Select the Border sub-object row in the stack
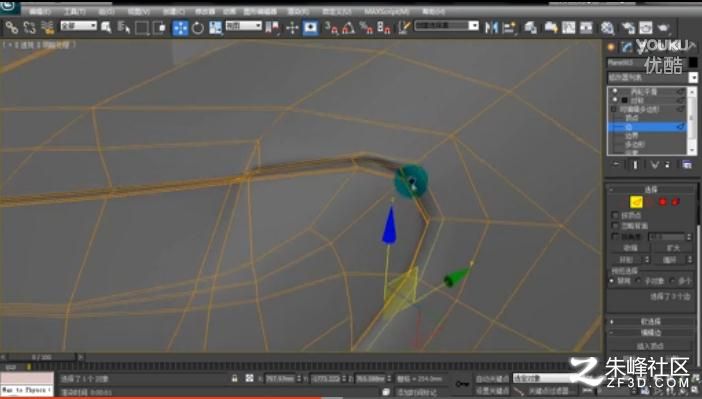The width and height of the screenshot is (702, 399). tap(646, 136)
